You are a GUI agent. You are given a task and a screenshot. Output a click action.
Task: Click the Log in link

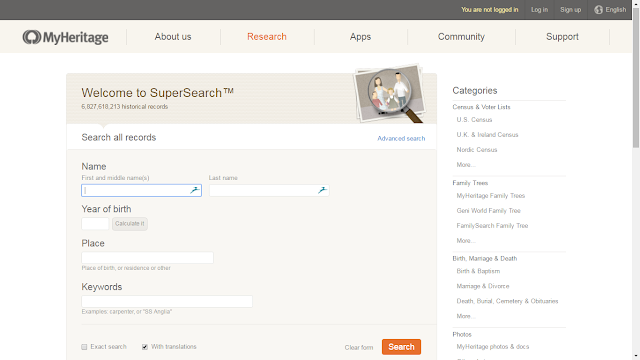[x=539, y=10]
